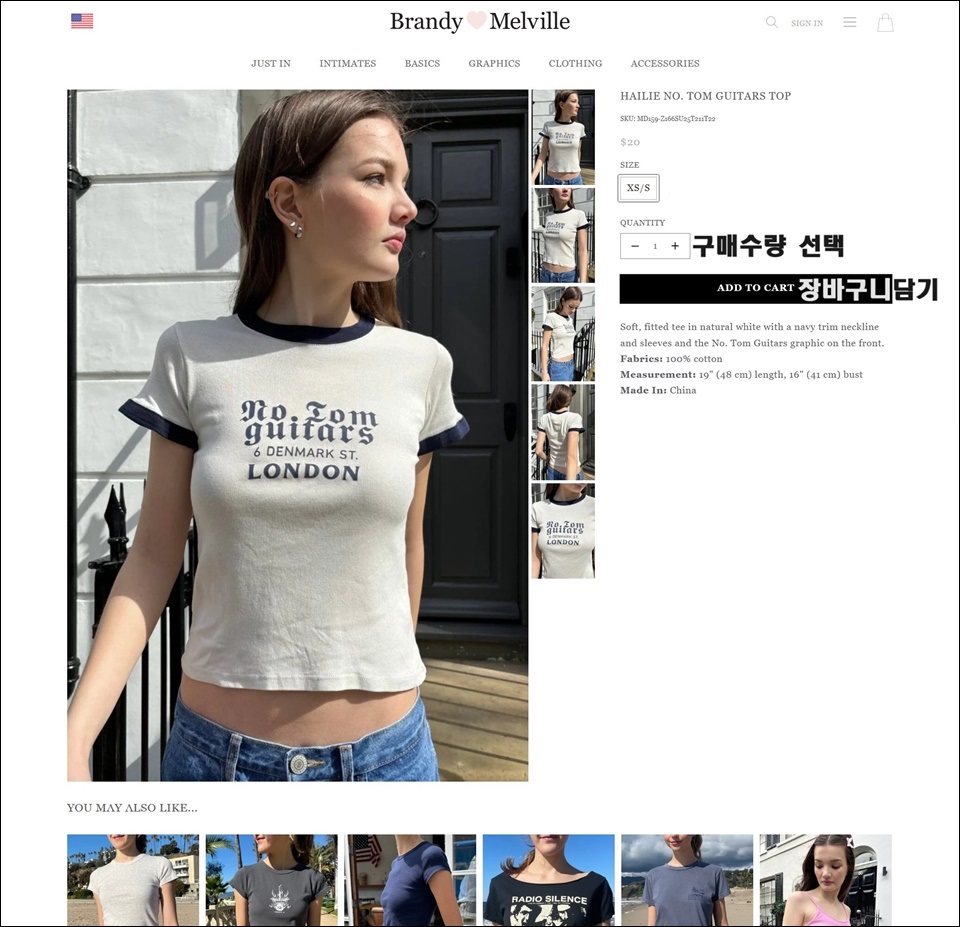Click the $20 price

(630, 142)
